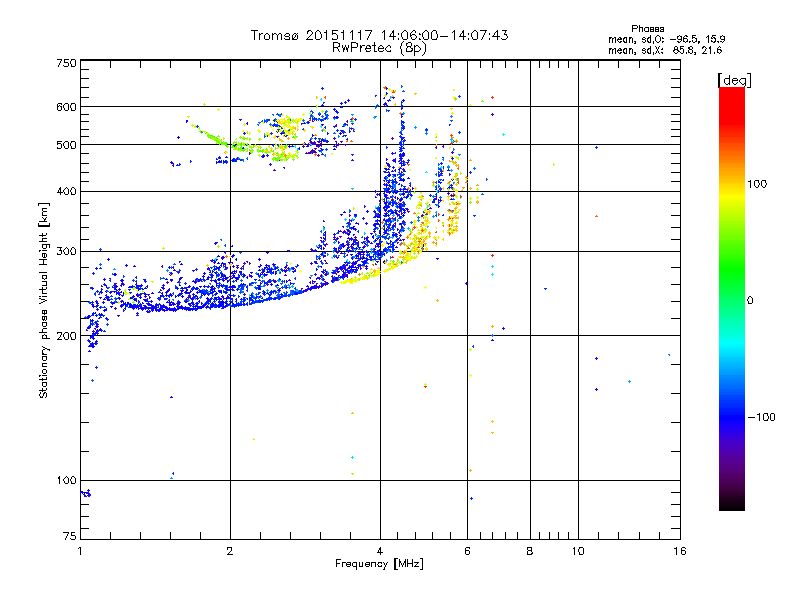
Task: Click the 'RwPretec (8p)' subtitle
Action: point(379,48)
